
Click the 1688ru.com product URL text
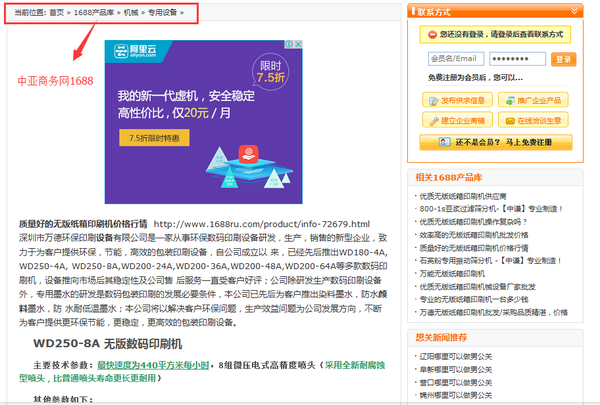262,224
